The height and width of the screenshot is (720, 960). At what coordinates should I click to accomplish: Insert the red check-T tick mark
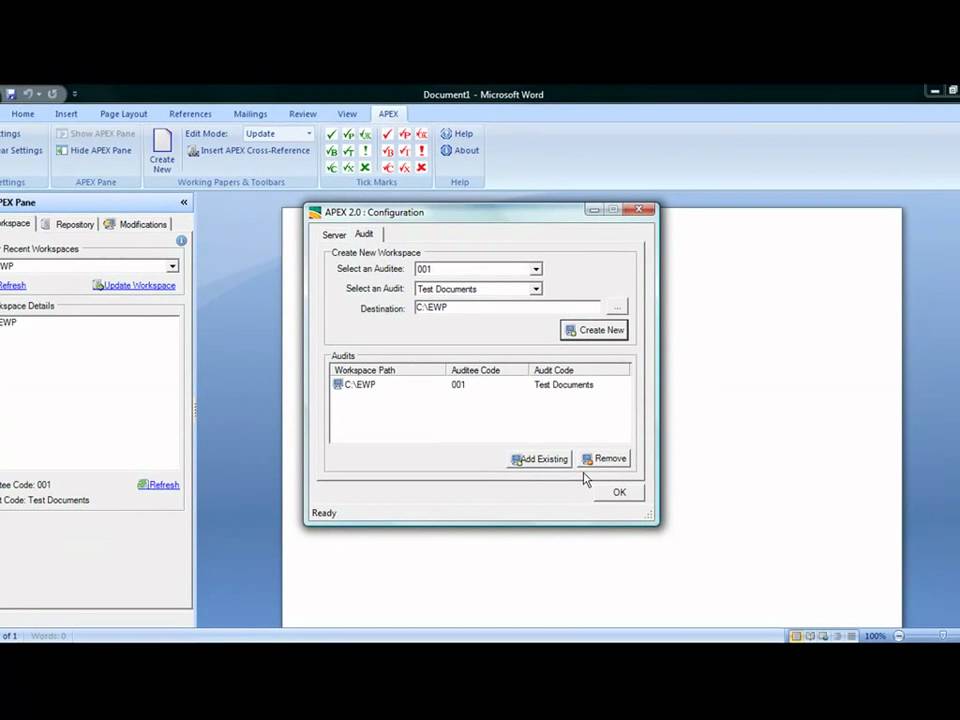(405, 151)
